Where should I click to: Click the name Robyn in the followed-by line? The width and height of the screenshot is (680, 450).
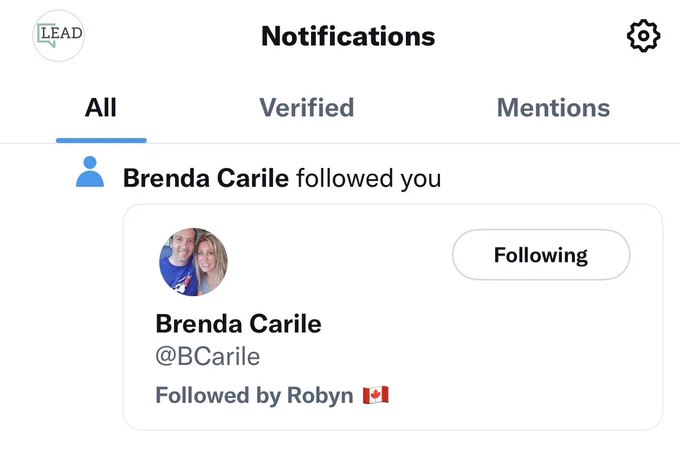[x=320, y=395]
